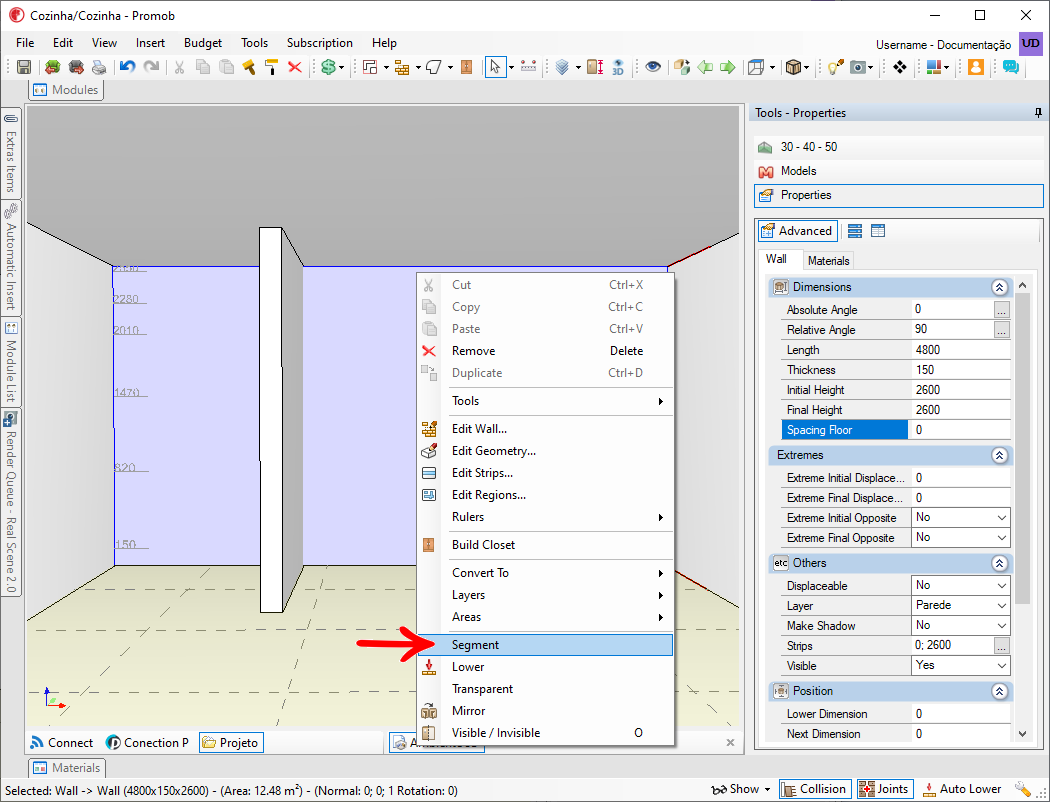Collapse the Position section

999,691
